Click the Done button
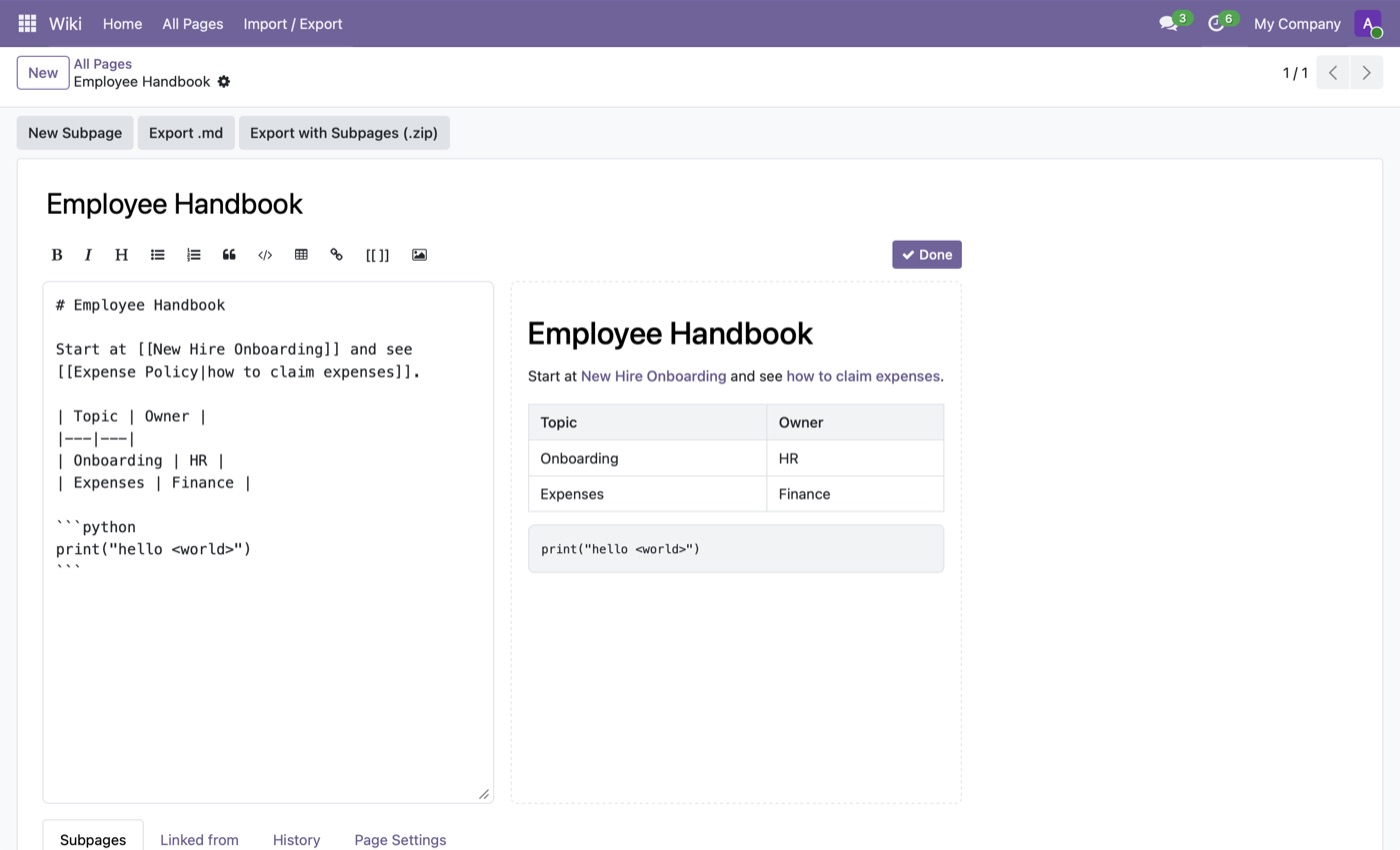Viewport: 1400px width, 850px height. tap(927, 255)
